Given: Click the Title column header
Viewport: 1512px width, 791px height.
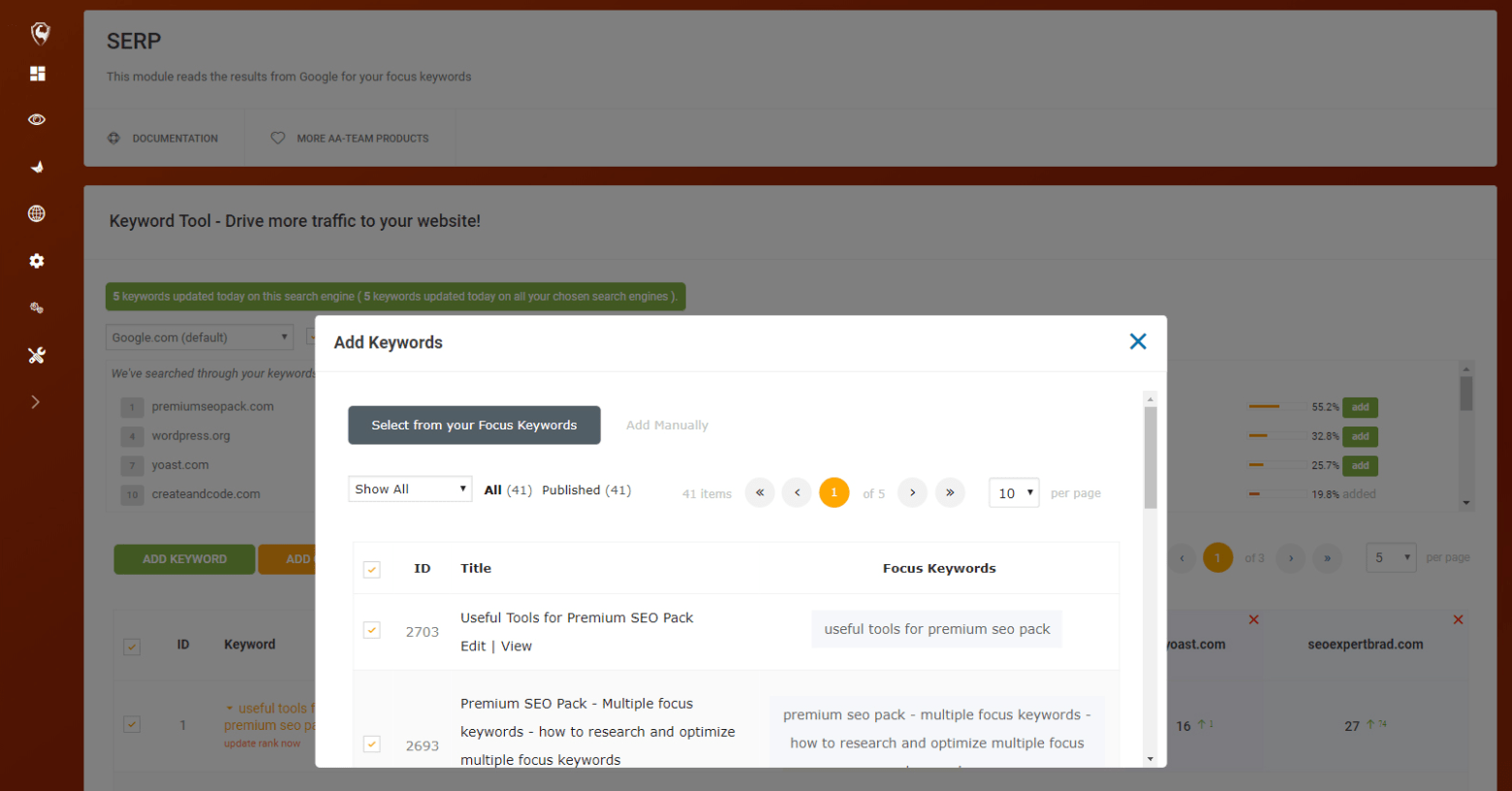Looking at the screenshot, I should tap(476, 568).
